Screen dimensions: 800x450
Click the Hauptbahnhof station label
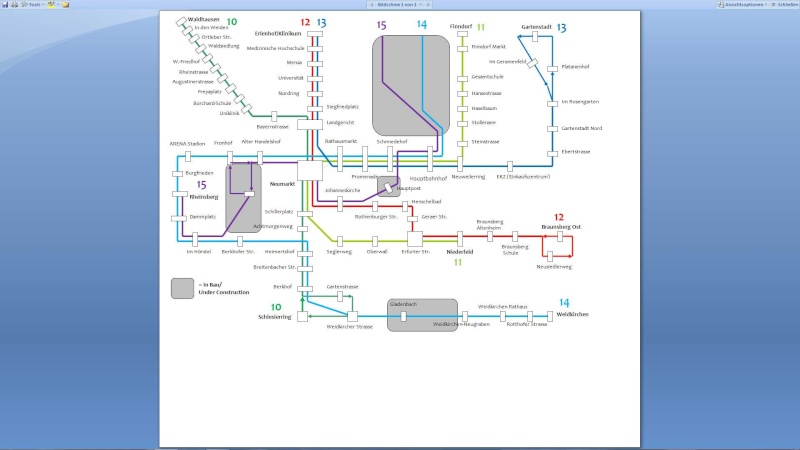pyautogui.click(x=428, y=179)
